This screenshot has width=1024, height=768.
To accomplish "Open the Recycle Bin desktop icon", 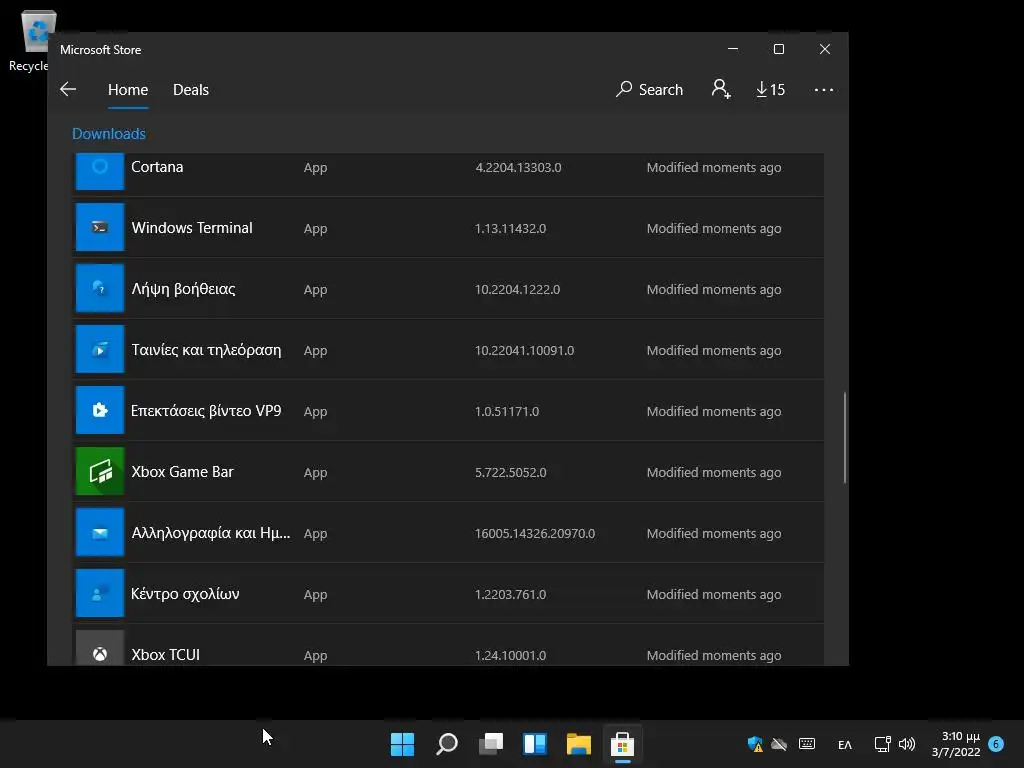I will click(29, 40).
